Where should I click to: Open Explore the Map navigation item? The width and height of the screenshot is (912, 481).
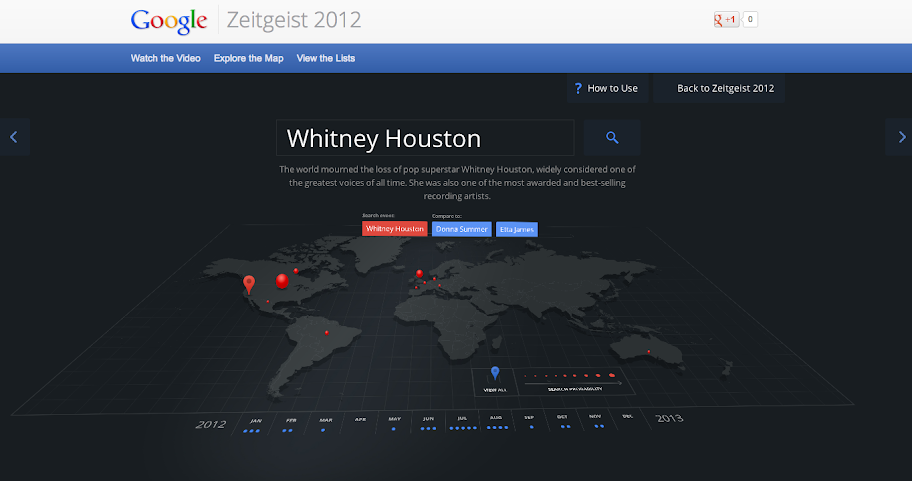click(248, 58)
